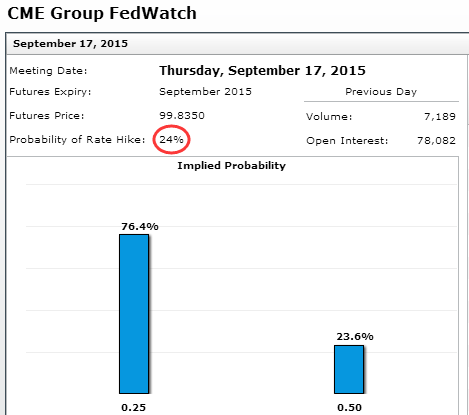Click 'Thursday, September 17, 2015' meeting date
This screenshot has height=415, width=469.
click(x=262, y=71)
